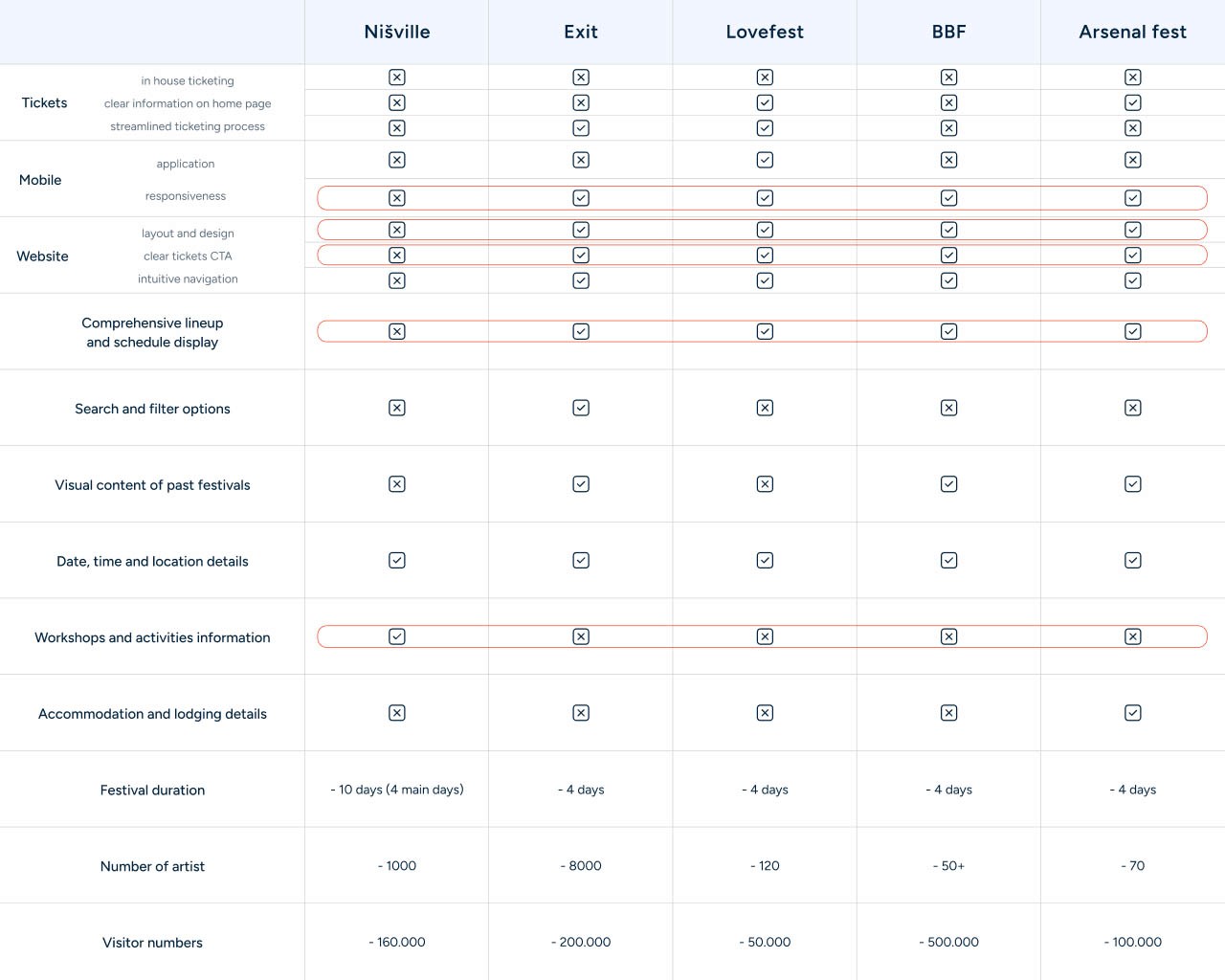This screenshot has height=980, width=1225.
Task: Click BBF accommodation and lodging cross icon
Action: 949,713
